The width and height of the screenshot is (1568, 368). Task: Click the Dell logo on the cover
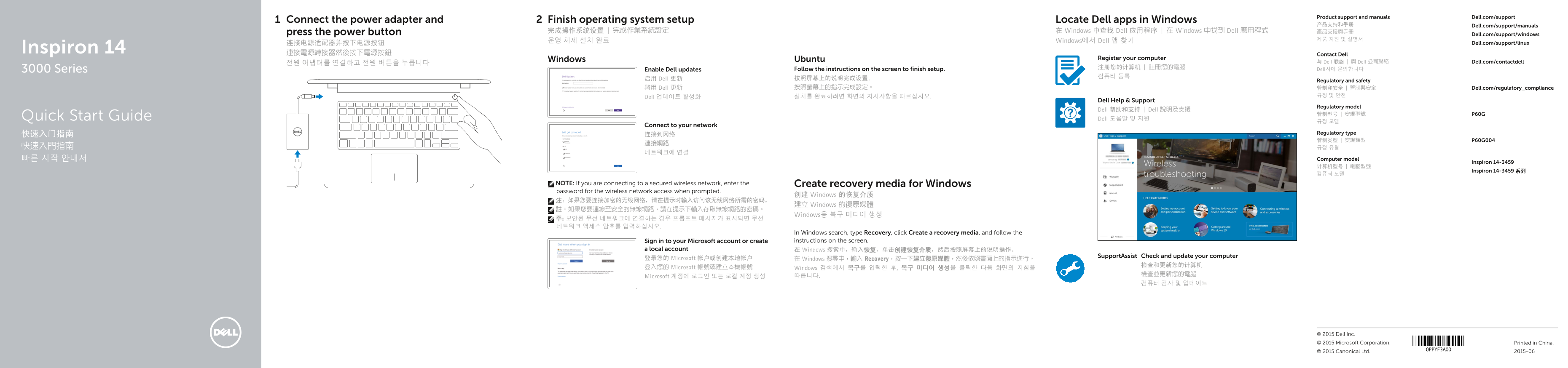[225, 332]
